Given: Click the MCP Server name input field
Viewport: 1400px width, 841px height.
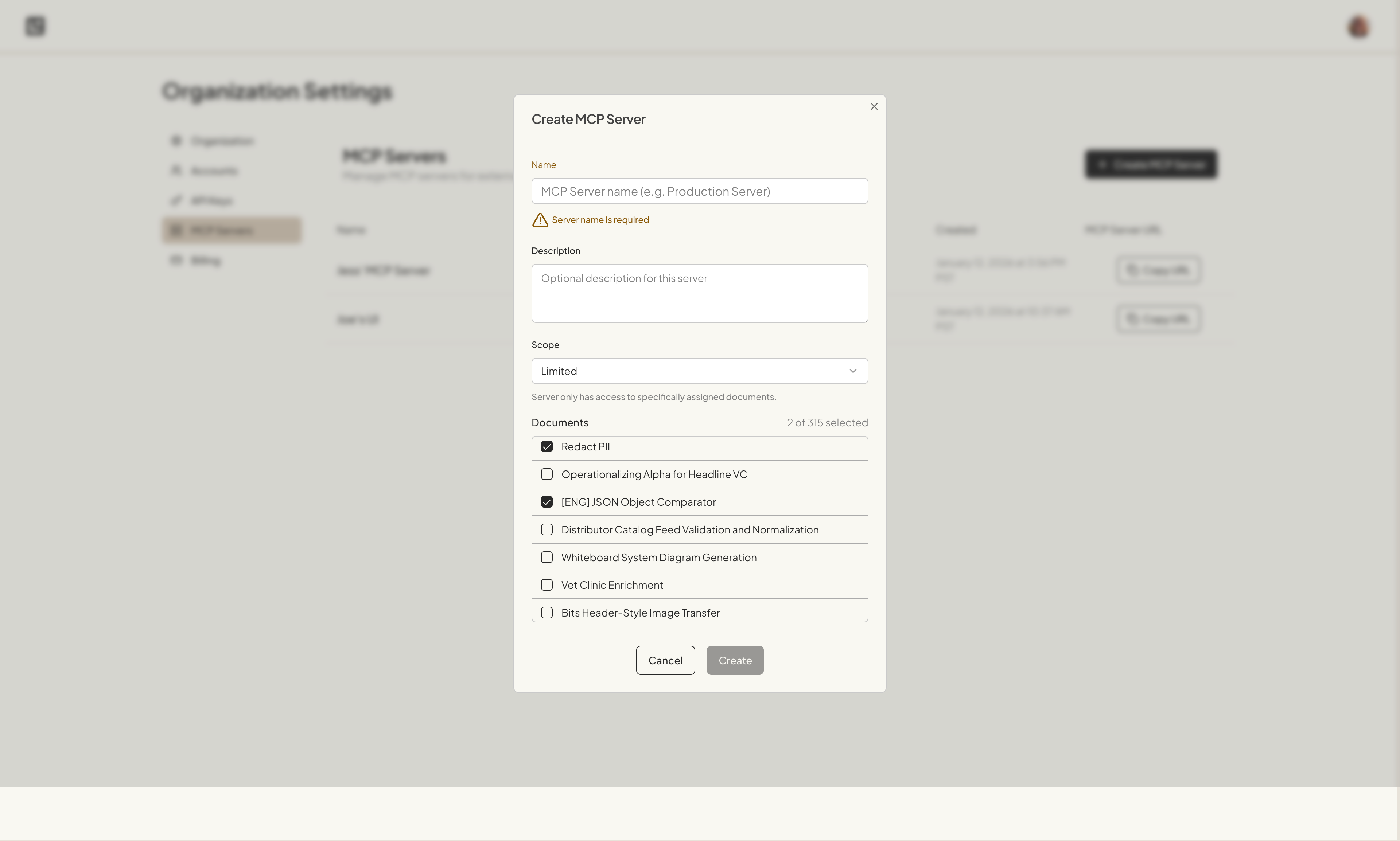Looking at the screenshot, I should [x=699, y=191].
